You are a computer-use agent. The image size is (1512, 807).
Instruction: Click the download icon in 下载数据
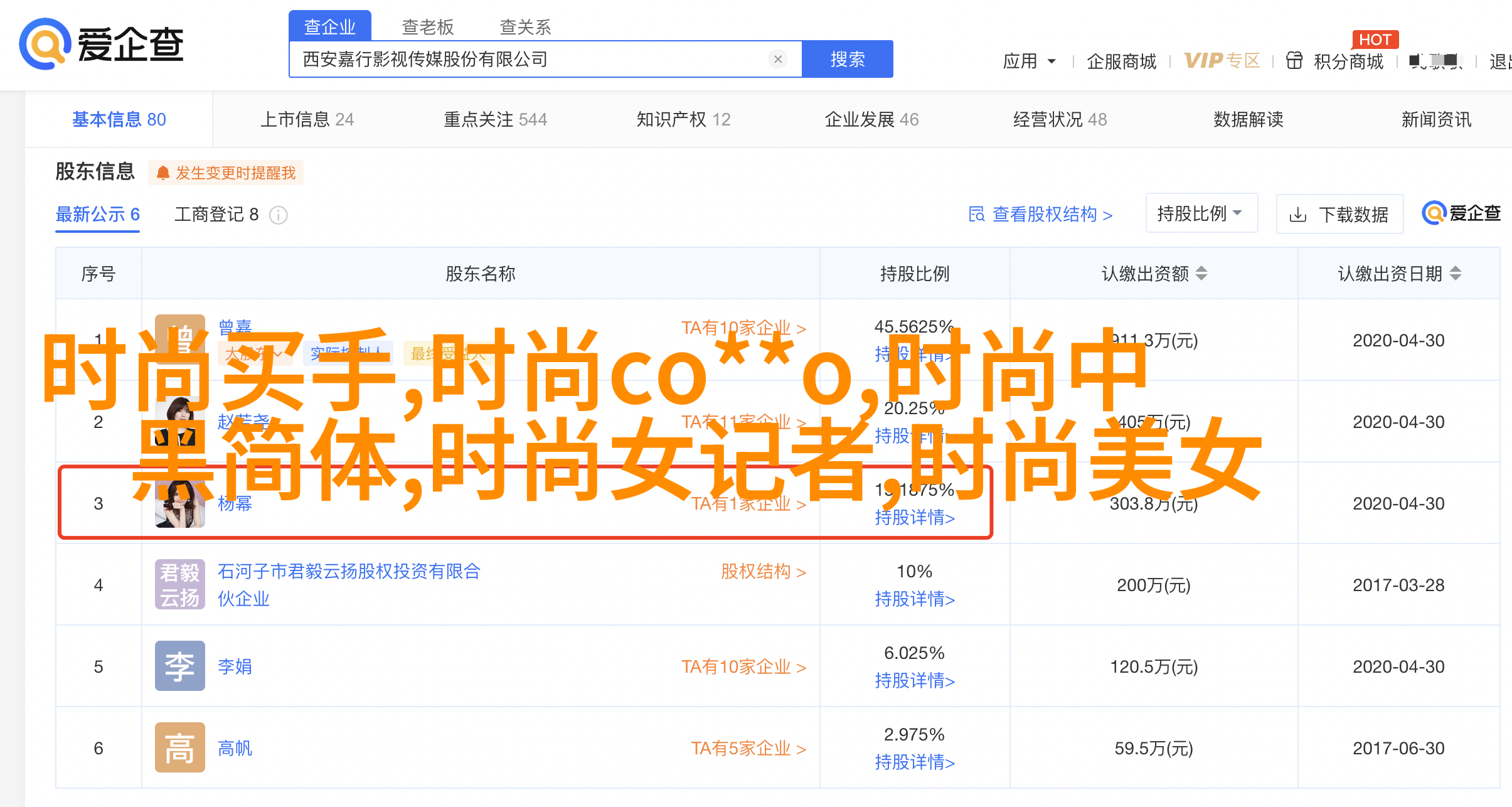point(1298,215)
